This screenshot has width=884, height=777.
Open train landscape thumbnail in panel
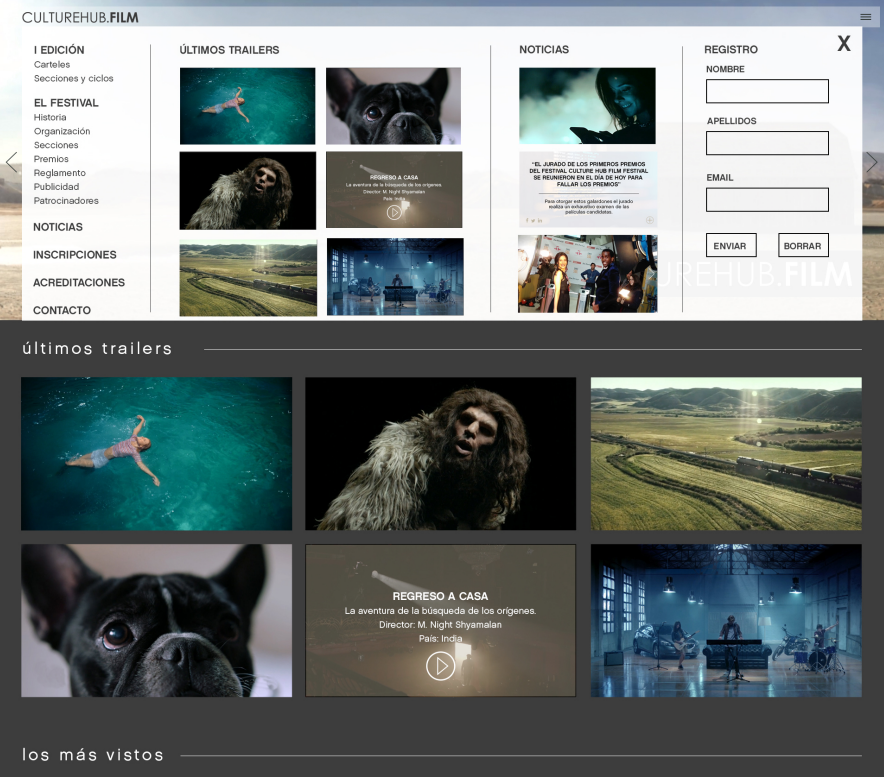click(x=248, y=277)
